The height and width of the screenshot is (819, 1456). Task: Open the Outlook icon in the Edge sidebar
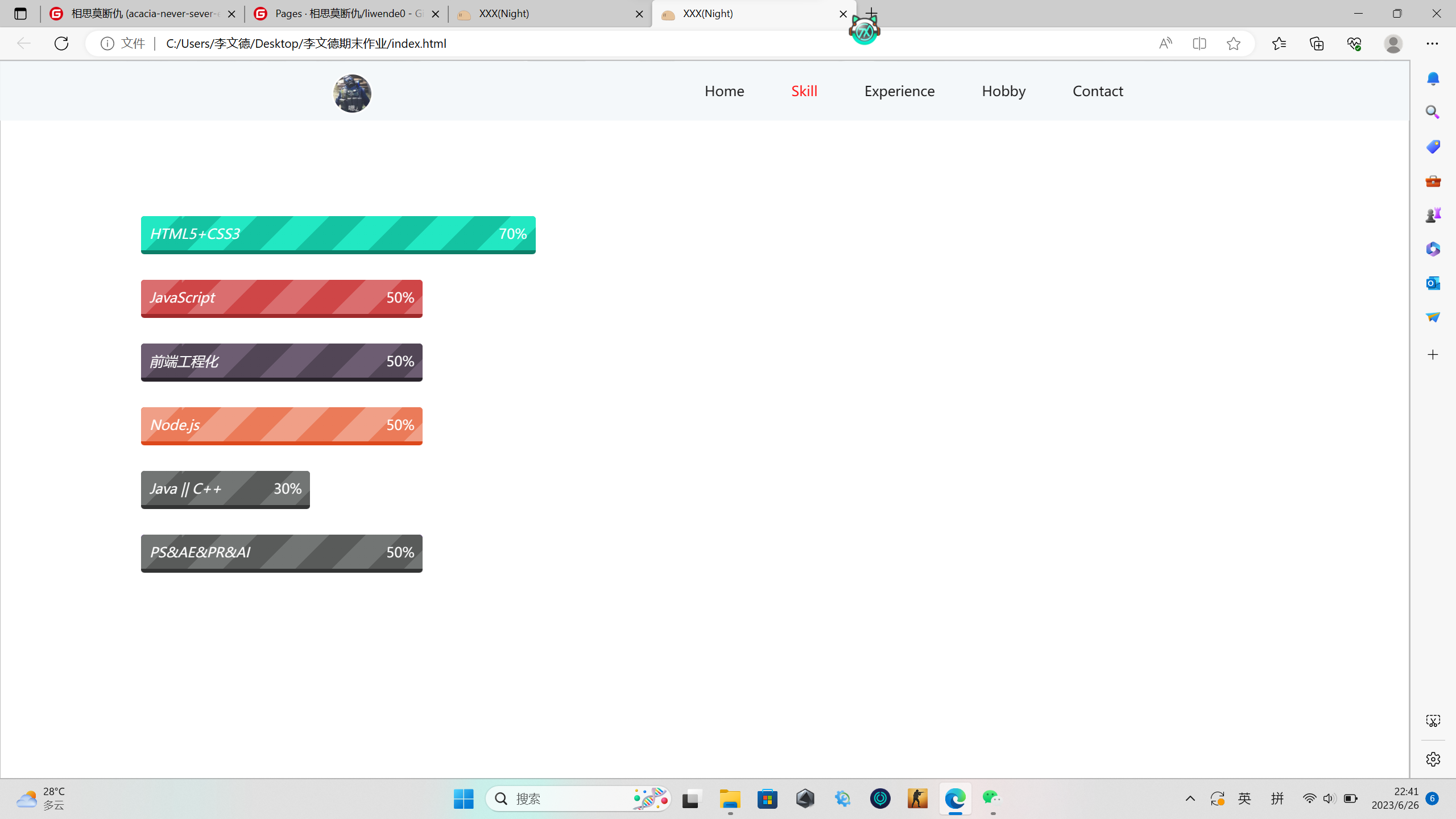pyautogui.click(x=1433, y=283)
